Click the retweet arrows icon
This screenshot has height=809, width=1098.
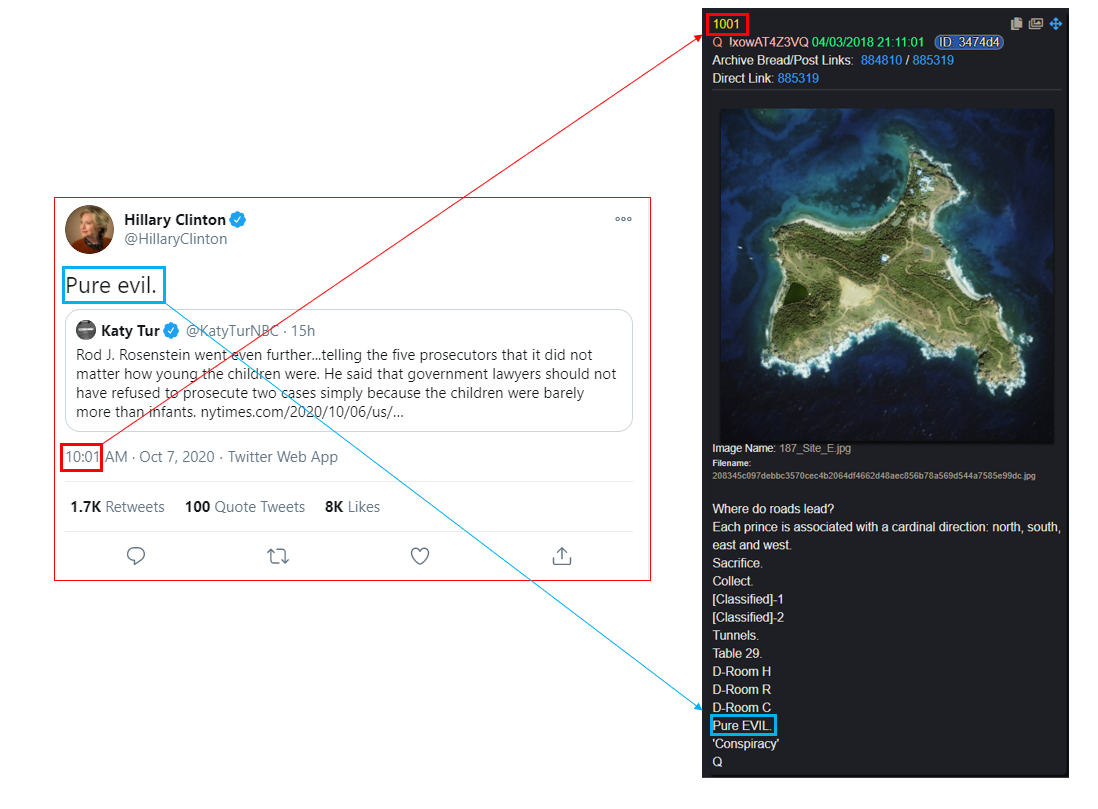click(278, 557)
